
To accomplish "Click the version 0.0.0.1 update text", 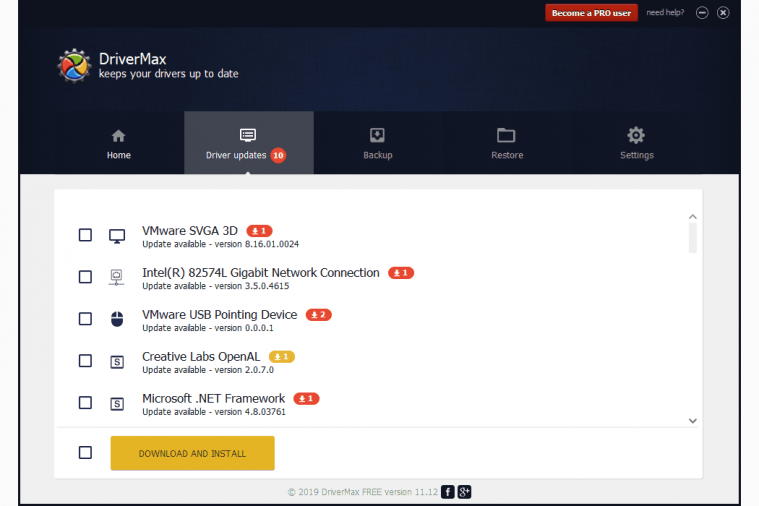I will [x=208, y=328].
